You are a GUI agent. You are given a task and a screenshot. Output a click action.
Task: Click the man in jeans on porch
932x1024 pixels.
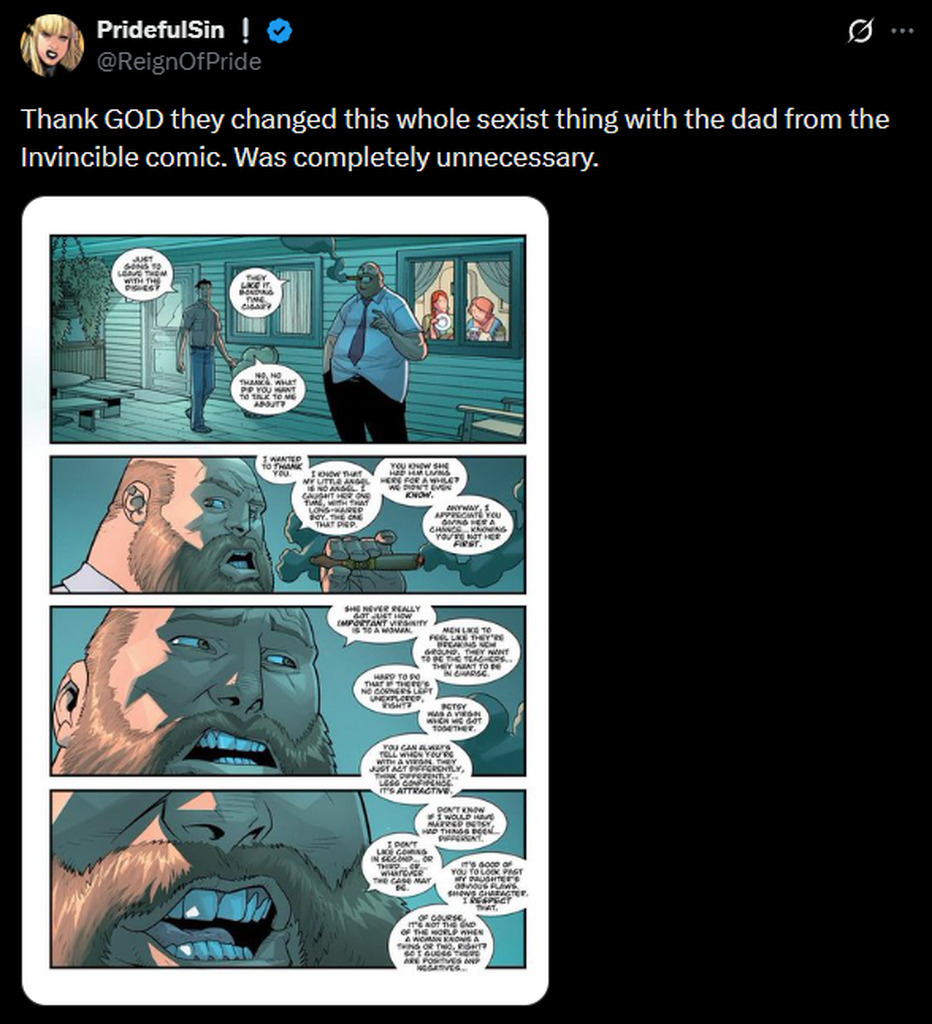(204, 355)
